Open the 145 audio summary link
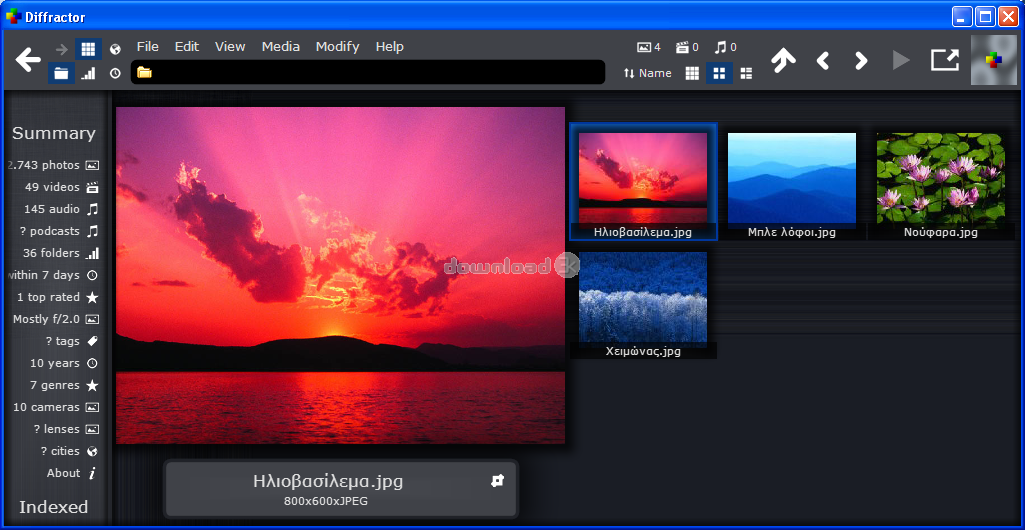The width and height of the screenshot is (1025, 530). tap(61, 209)
